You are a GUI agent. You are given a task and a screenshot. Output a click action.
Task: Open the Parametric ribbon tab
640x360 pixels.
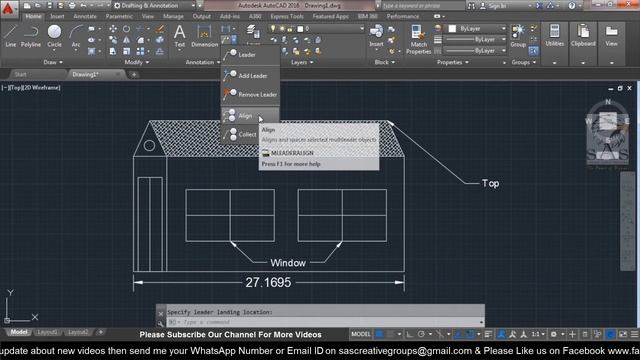tap(119, 16)
